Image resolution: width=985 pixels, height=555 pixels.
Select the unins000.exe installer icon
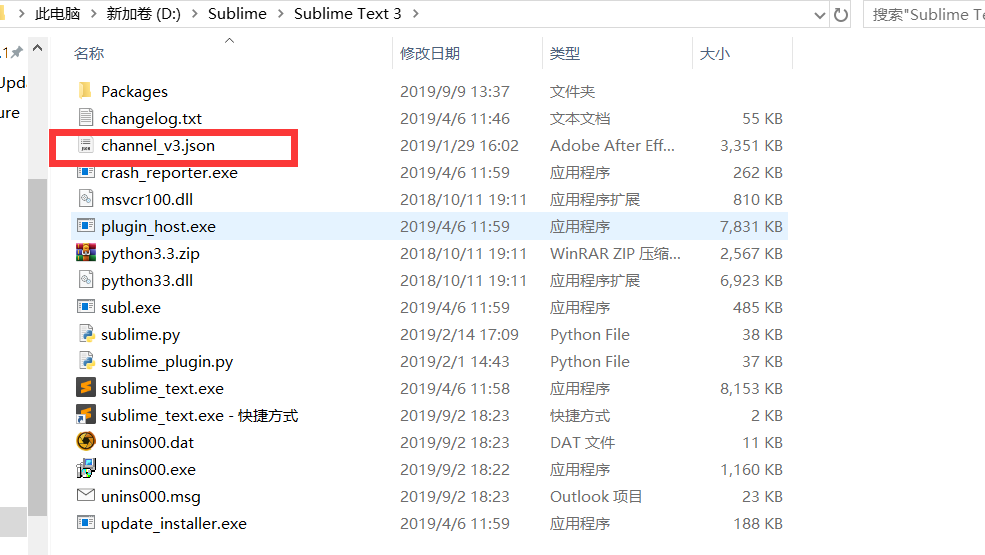85,469
